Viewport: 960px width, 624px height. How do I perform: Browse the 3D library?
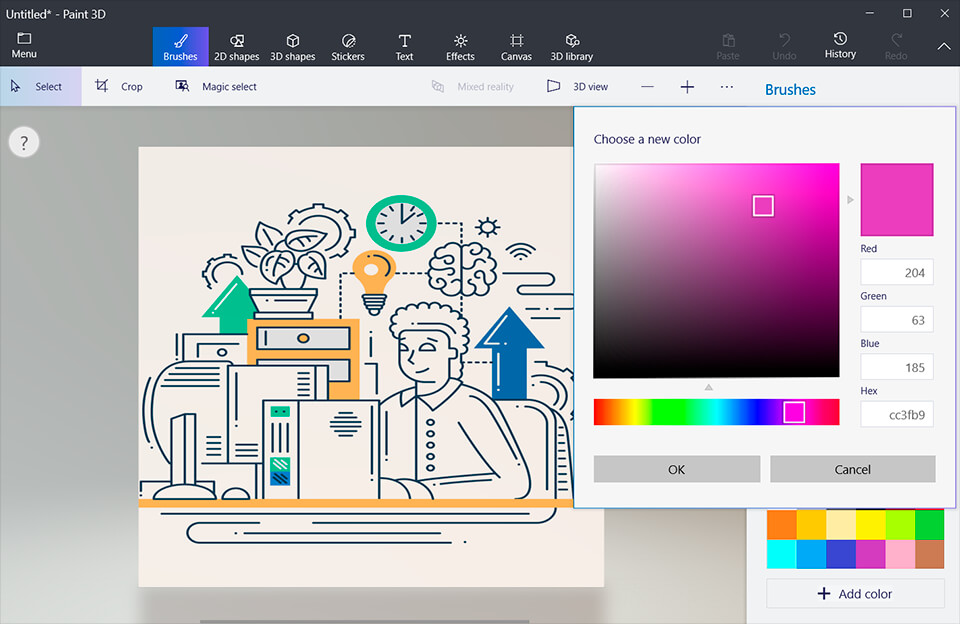click(x=571, y=46)
